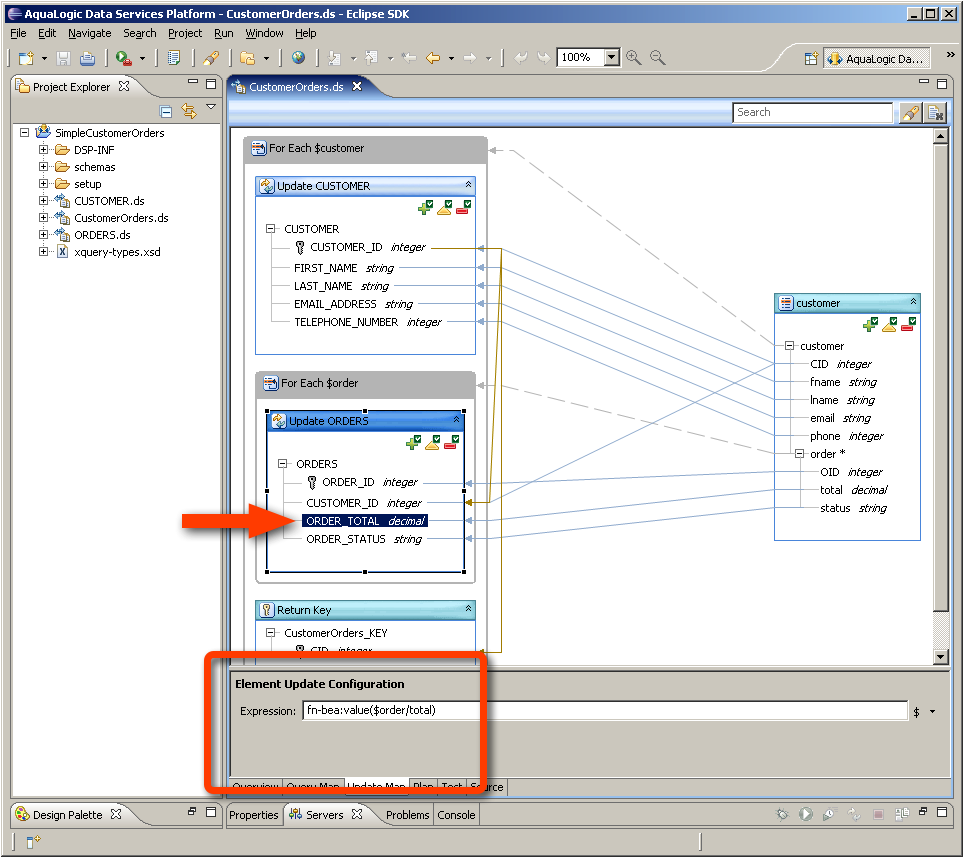
Task: Open the Window menu
Action: (264, 33)
